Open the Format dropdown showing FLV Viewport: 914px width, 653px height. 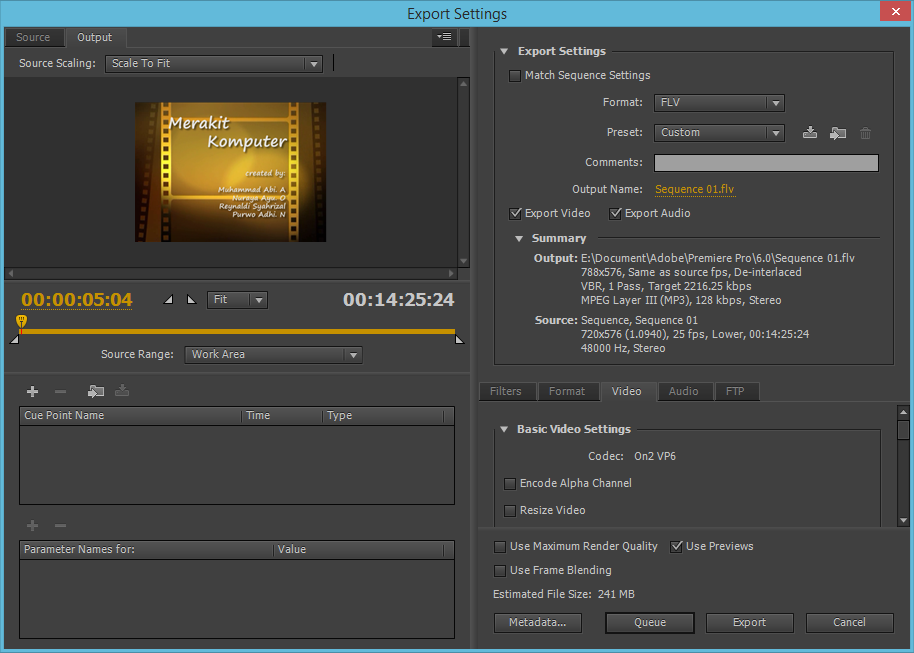[x=719, y=103]
